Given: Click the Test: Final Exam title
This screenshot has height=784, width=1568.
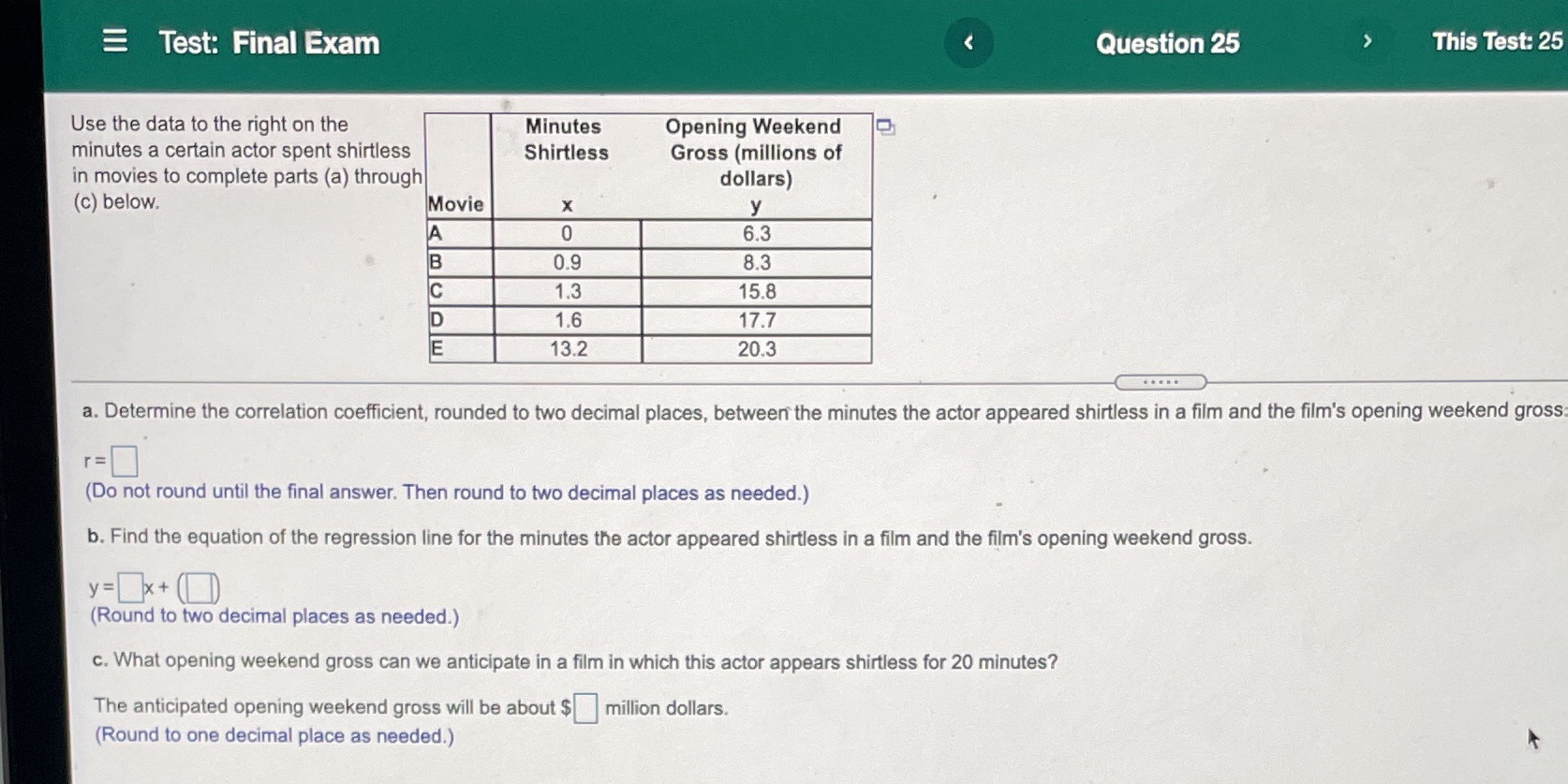Looking at the screenshot, I should click(x=266, y=42).
